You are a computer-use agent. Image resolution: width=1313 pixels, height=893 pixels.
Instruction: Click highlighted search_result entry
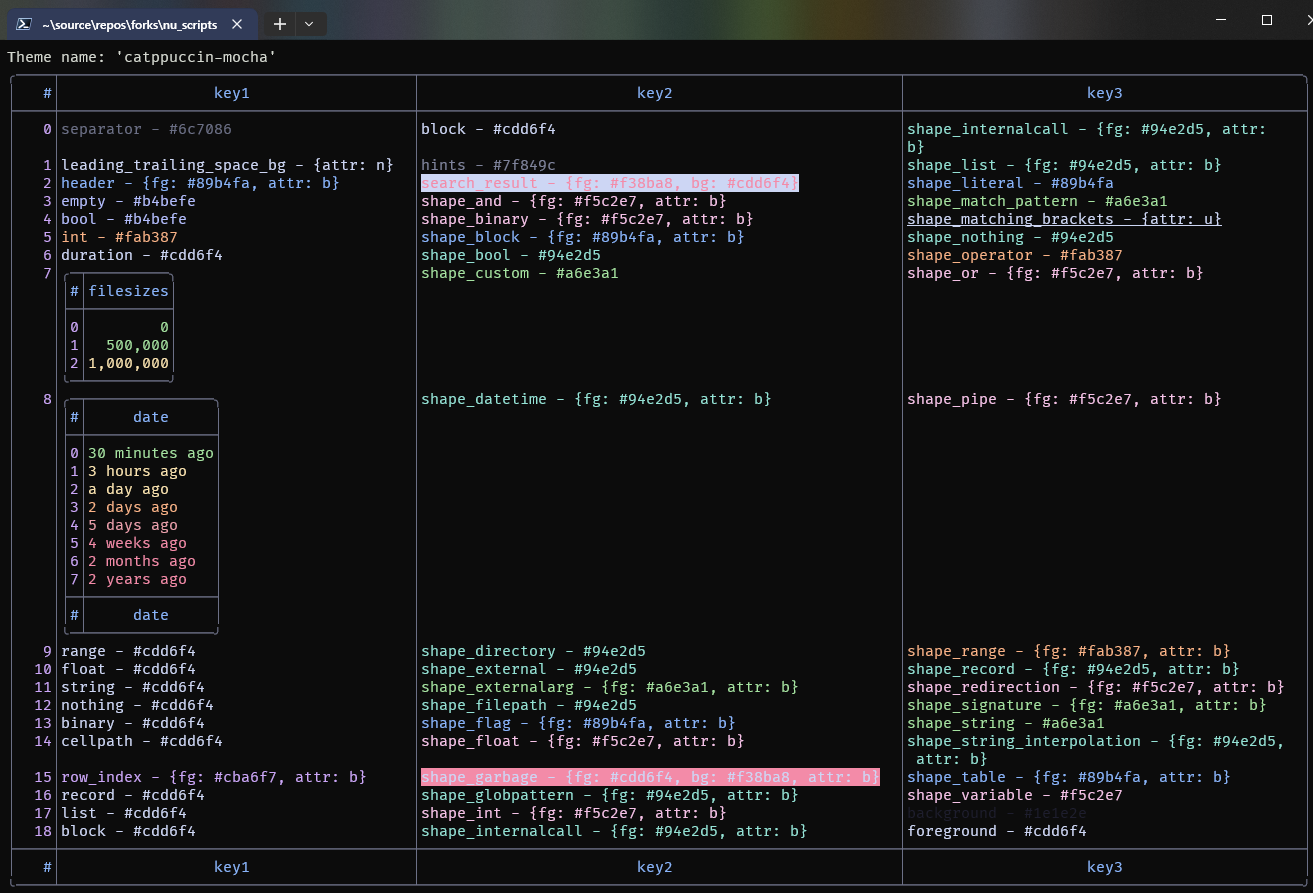610,183
